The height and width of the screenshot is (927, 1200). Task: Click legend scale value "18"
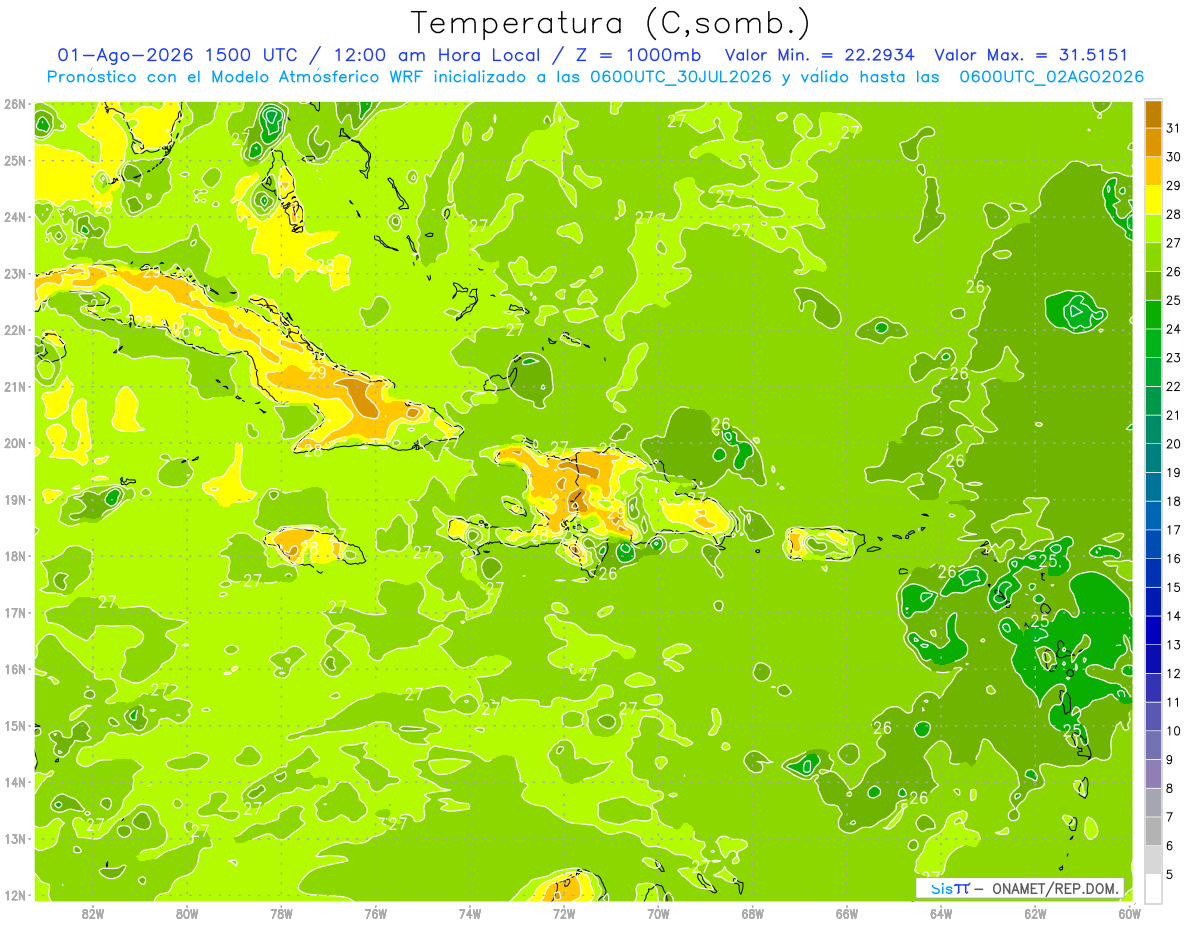point(1173,501)
